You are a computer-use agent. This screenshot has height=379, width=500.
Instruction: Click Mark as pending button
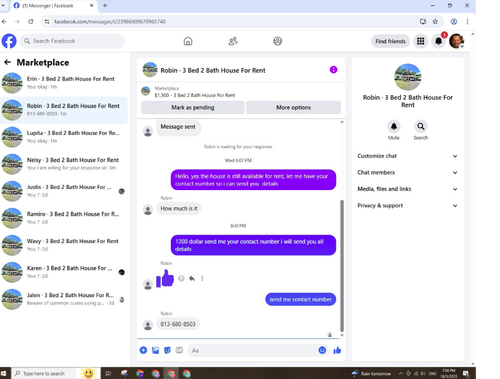[193, 107]
